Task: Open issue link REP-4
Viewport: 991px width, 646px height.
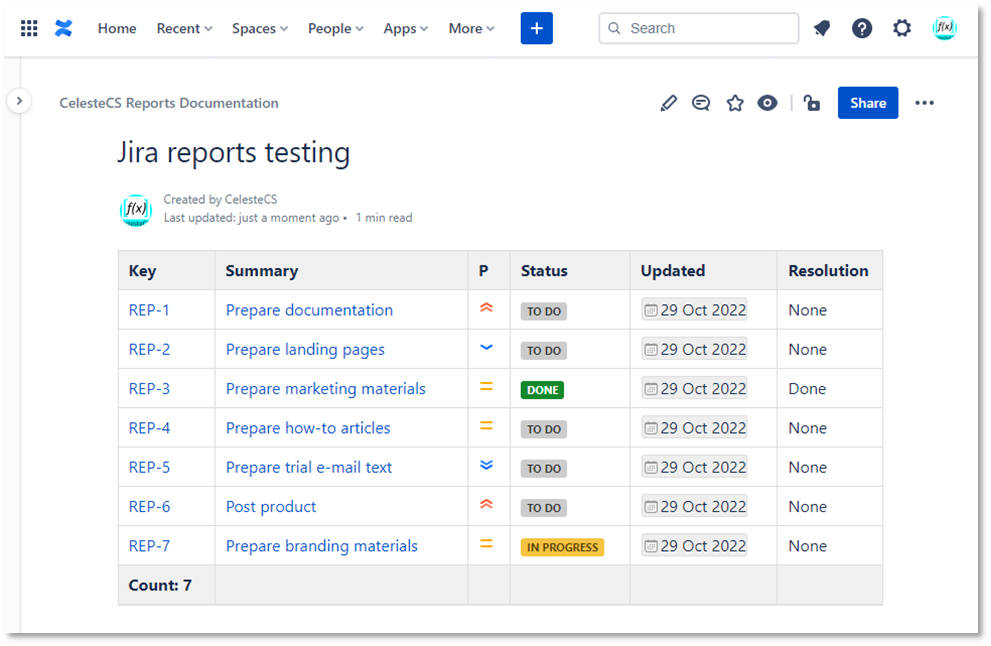Action: [149, 428]
